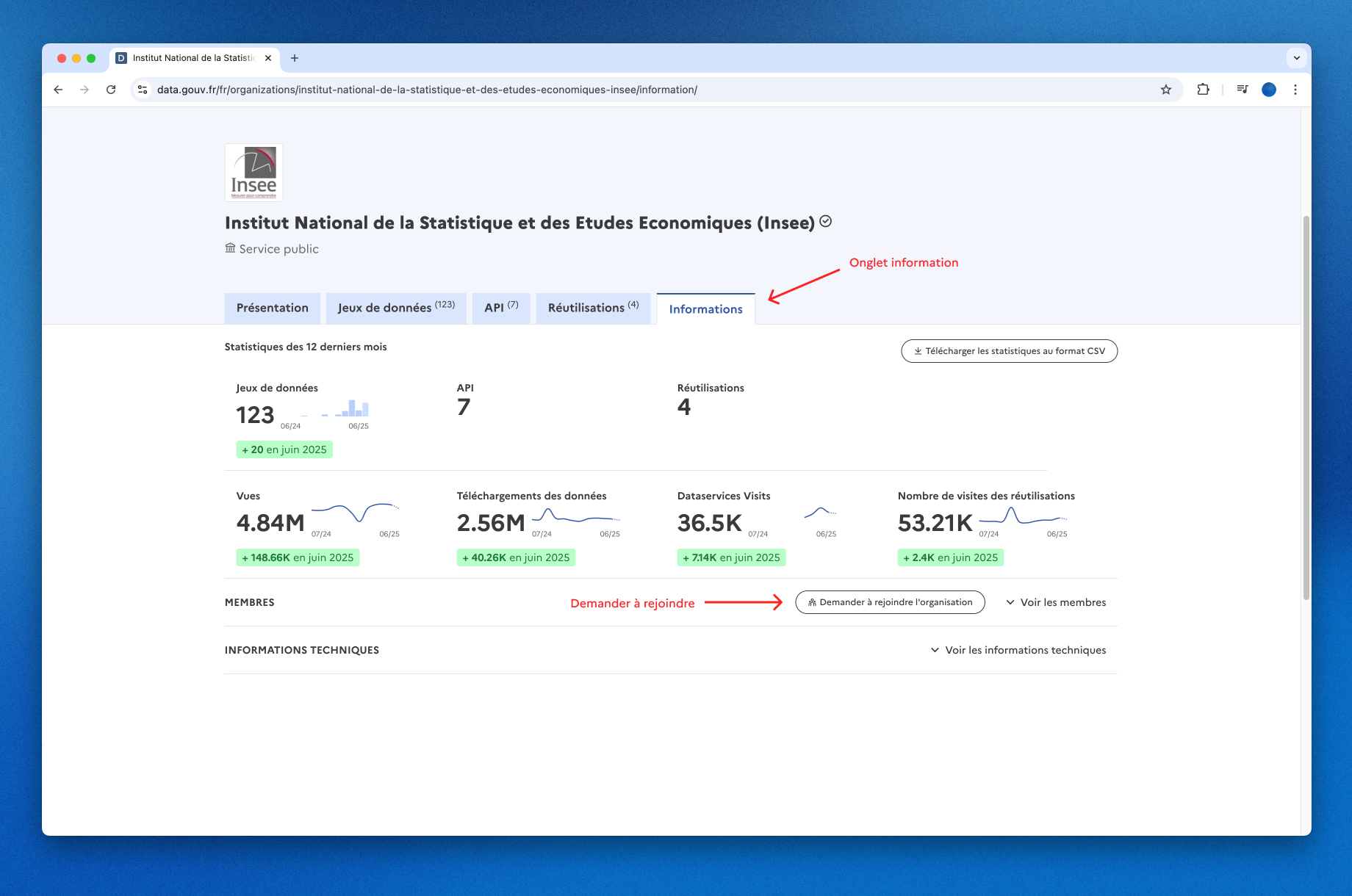This screenshot has width=1352, height=896.
Task: Click Demander à rejoindre l'organisation button
Action: pos(890,602)
